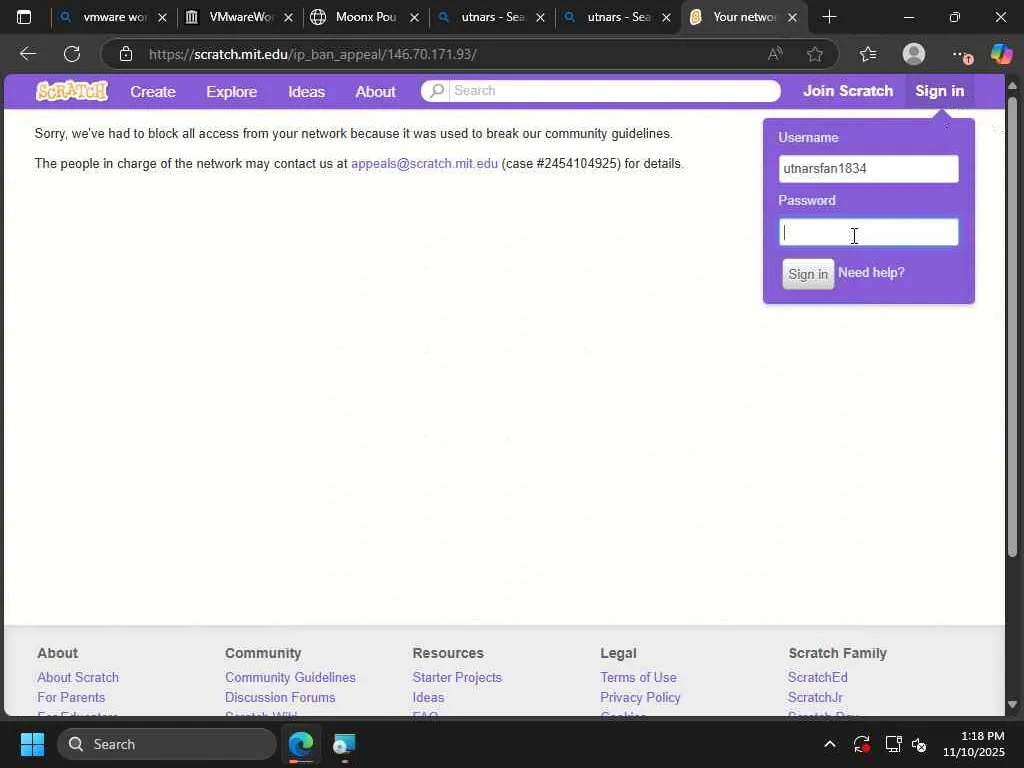1024x768 pixels.
Task: Open Terms of Use footer link
Action: pos(638,677)
